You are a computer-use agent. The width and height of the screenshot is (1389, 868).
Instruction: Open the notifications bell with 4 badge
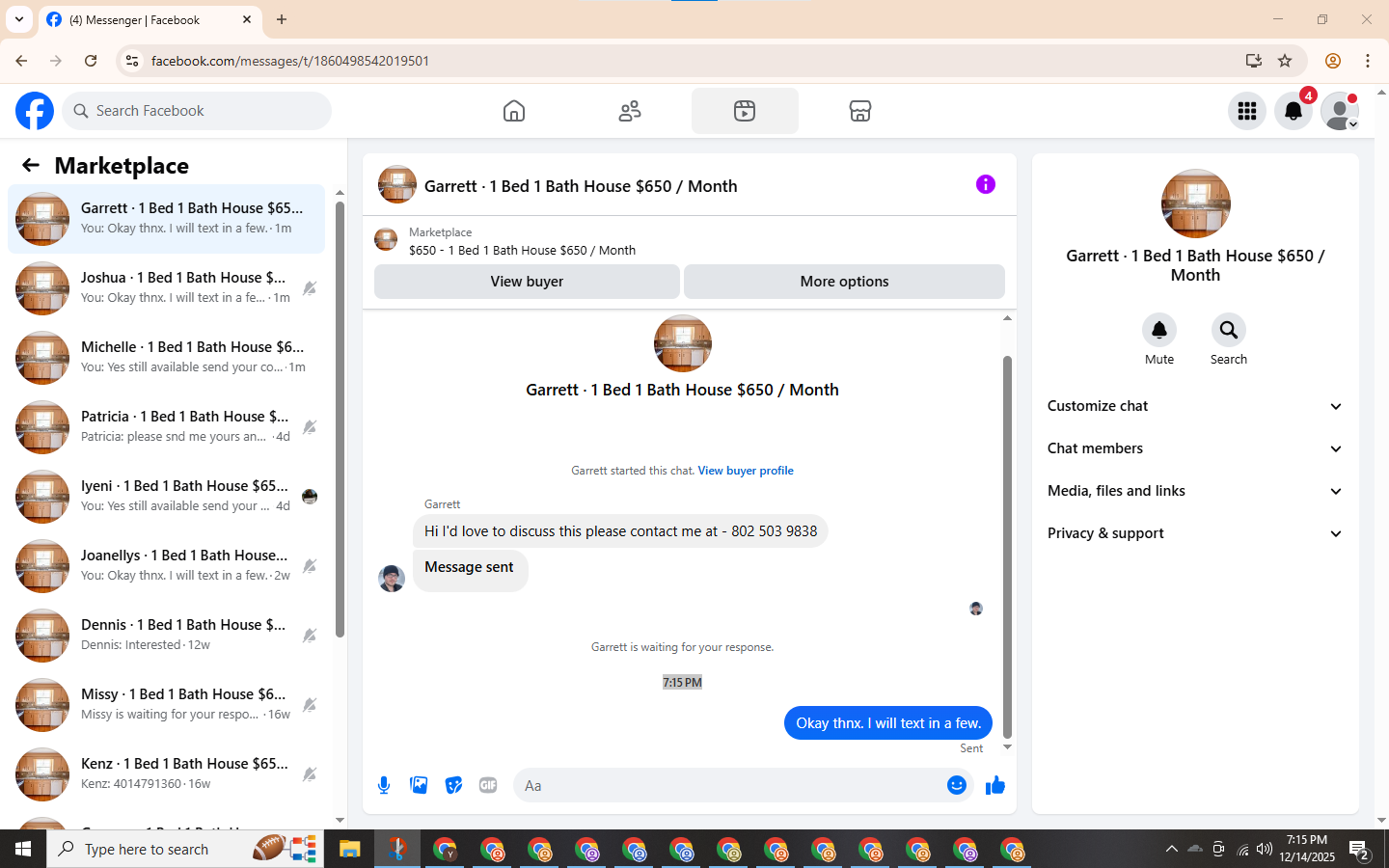coord(1294,111)
